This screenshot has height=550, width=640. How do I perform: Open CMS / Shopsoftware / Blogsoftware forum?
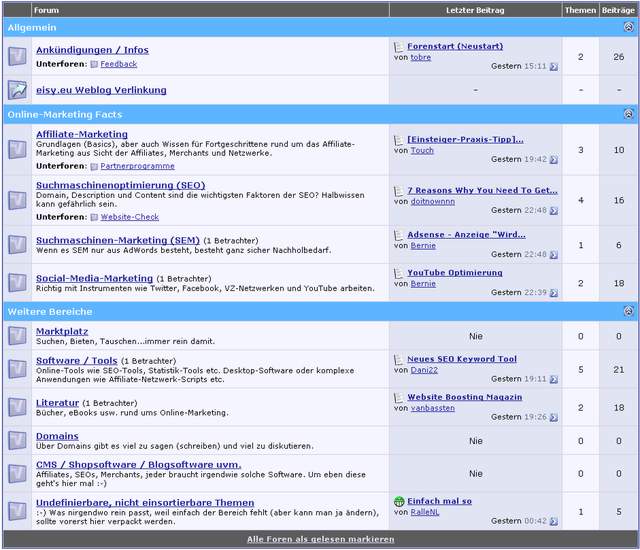pyautogui.click(x=138, y=464)
